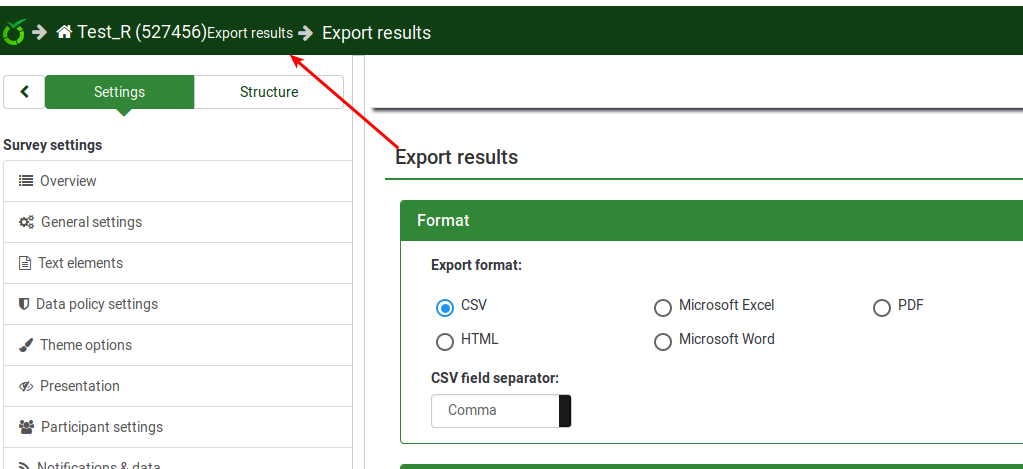Click the LimeSurvey logo icon

(x=14, y=33)
